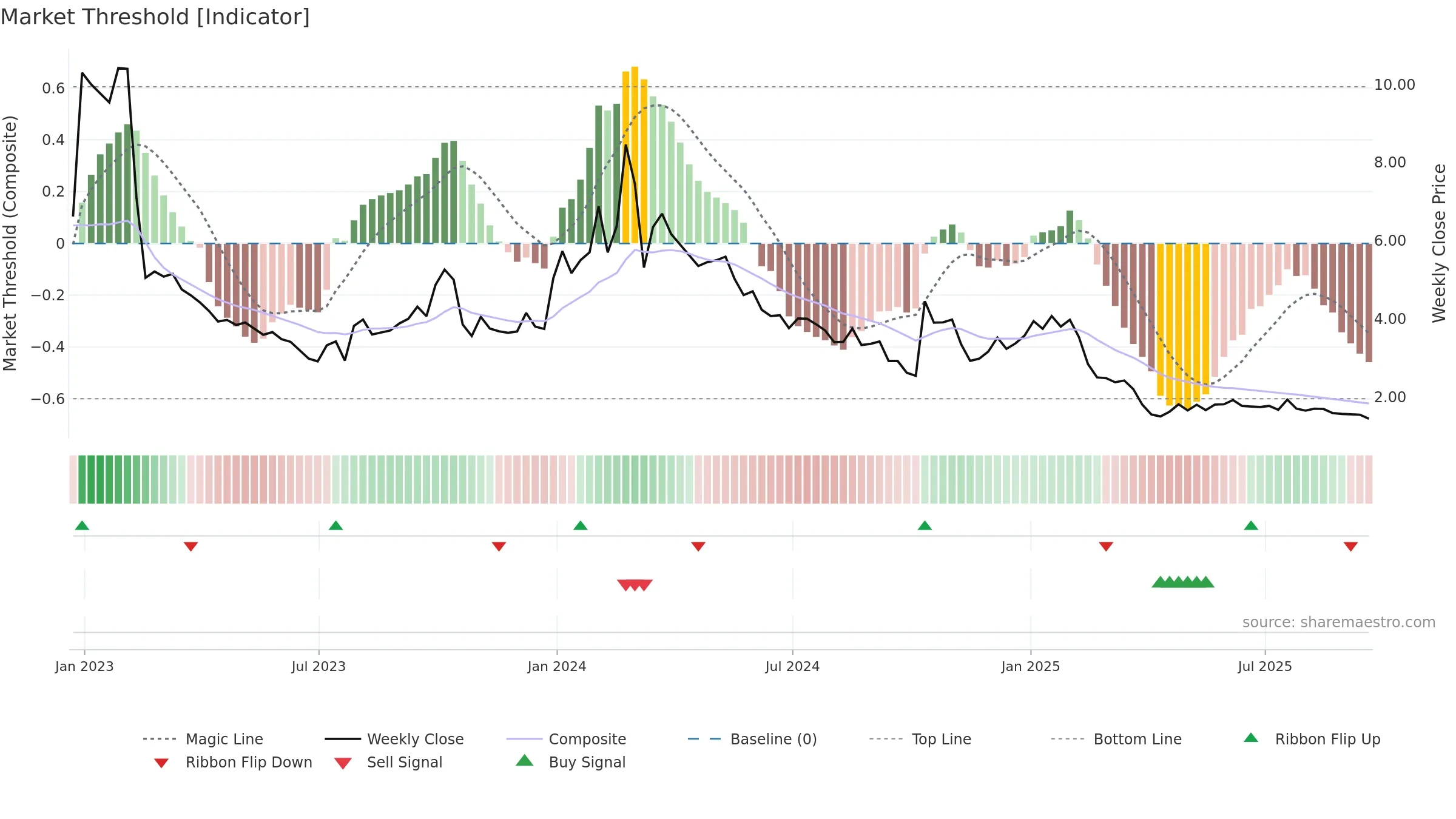Hide the Composite series via legend
This screenshot has height=819, width=1456.
point(566,739)
